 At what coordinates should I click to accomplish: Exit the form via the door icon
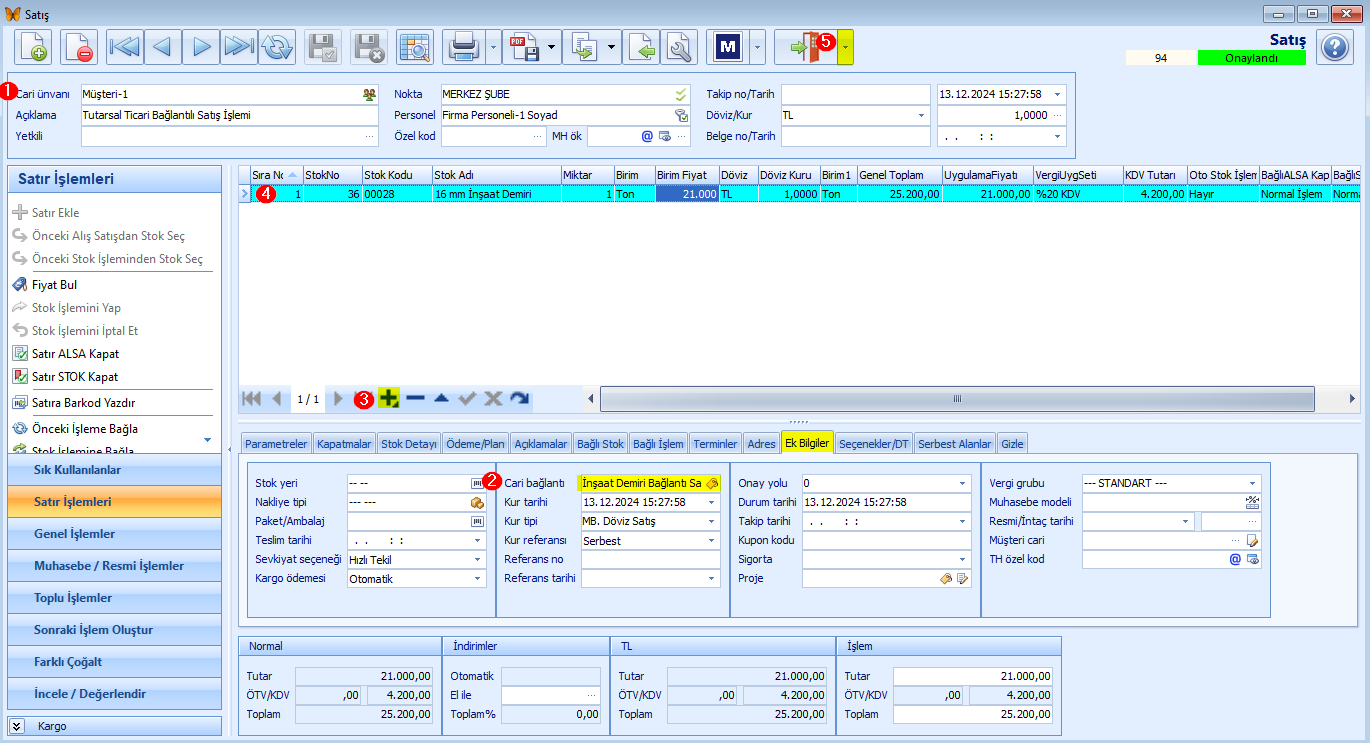pos(806,47)
